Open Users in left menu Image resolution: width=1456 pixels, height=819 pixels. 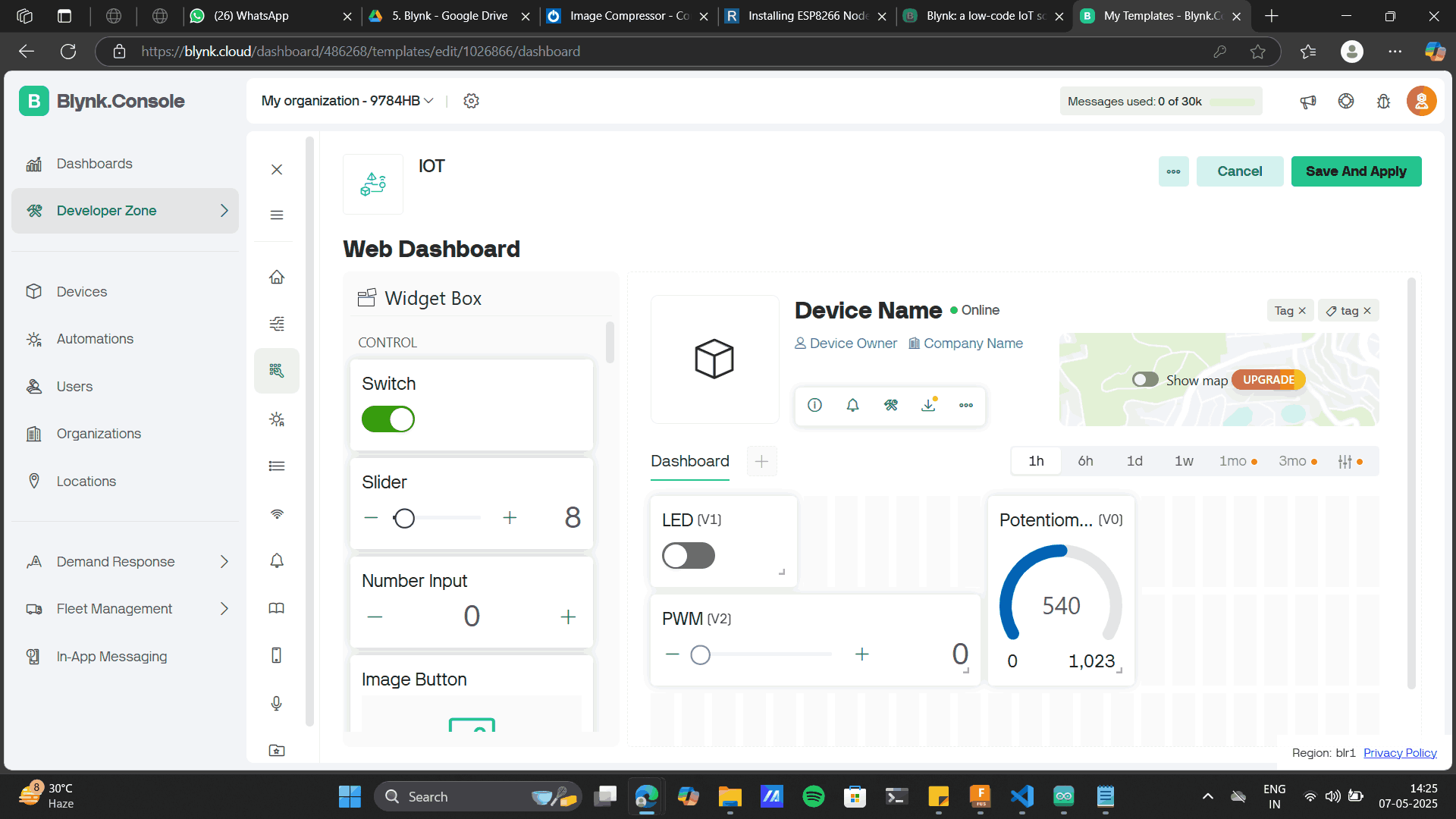tap(125, 387)
